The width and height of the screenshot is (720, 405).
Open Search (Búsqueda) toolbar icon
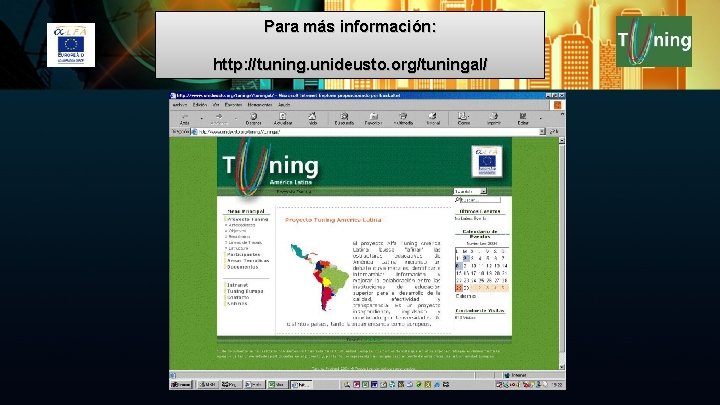tap(344, 117)
